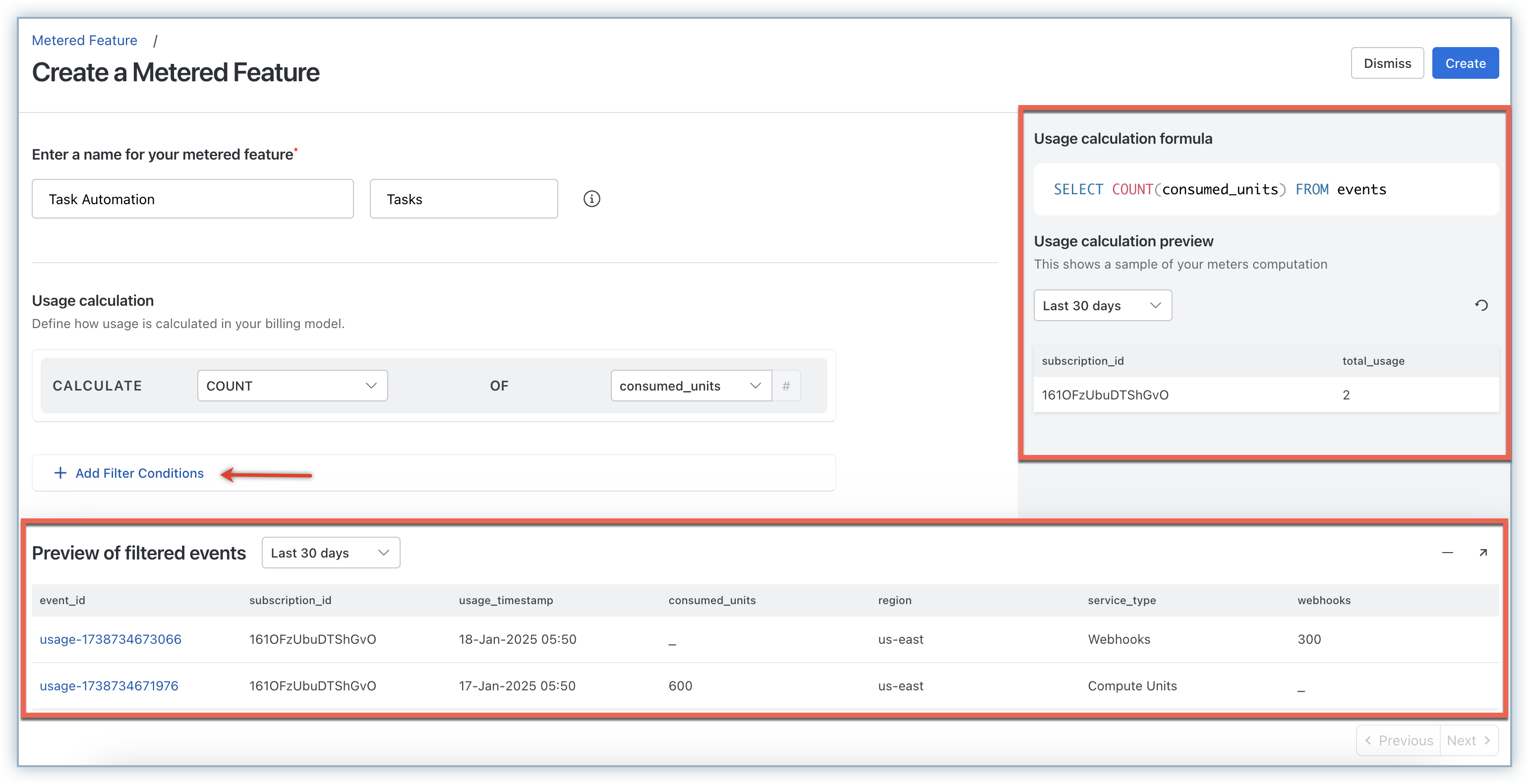Open filtered events Last 30 days dropdown
This screenshot has width=1529, height=784.
[331, 553]
